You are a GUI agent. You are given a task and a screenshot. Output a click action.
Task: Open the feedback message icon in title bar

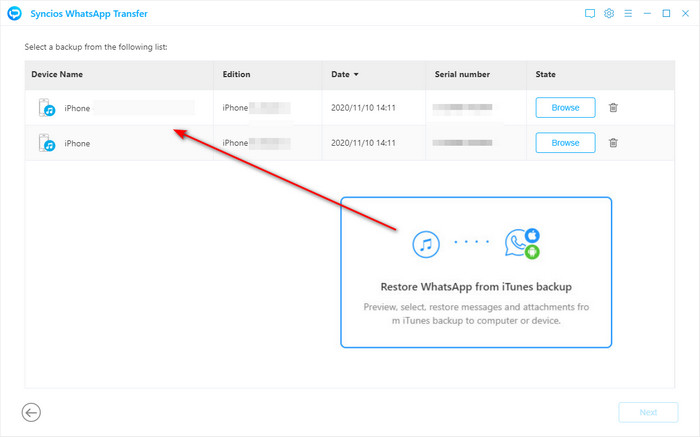pyautogui.click(x=590, y=13)
